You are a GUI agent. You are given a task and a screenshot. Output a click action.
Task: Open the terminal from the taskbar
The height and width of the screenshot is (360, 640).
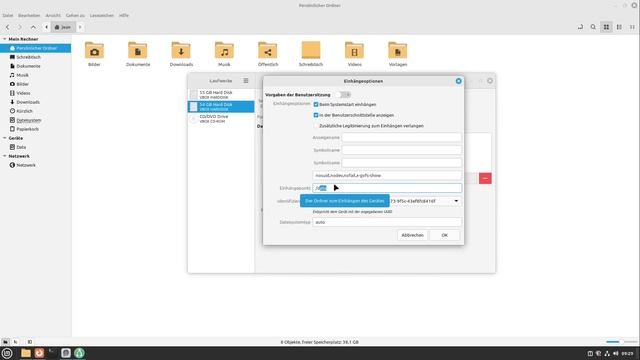tap(52, 353)
